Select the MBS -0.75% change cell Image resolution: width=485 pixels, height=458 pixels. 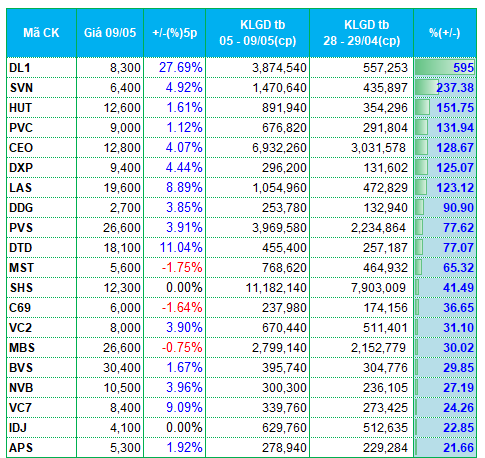tap(175, 348)
